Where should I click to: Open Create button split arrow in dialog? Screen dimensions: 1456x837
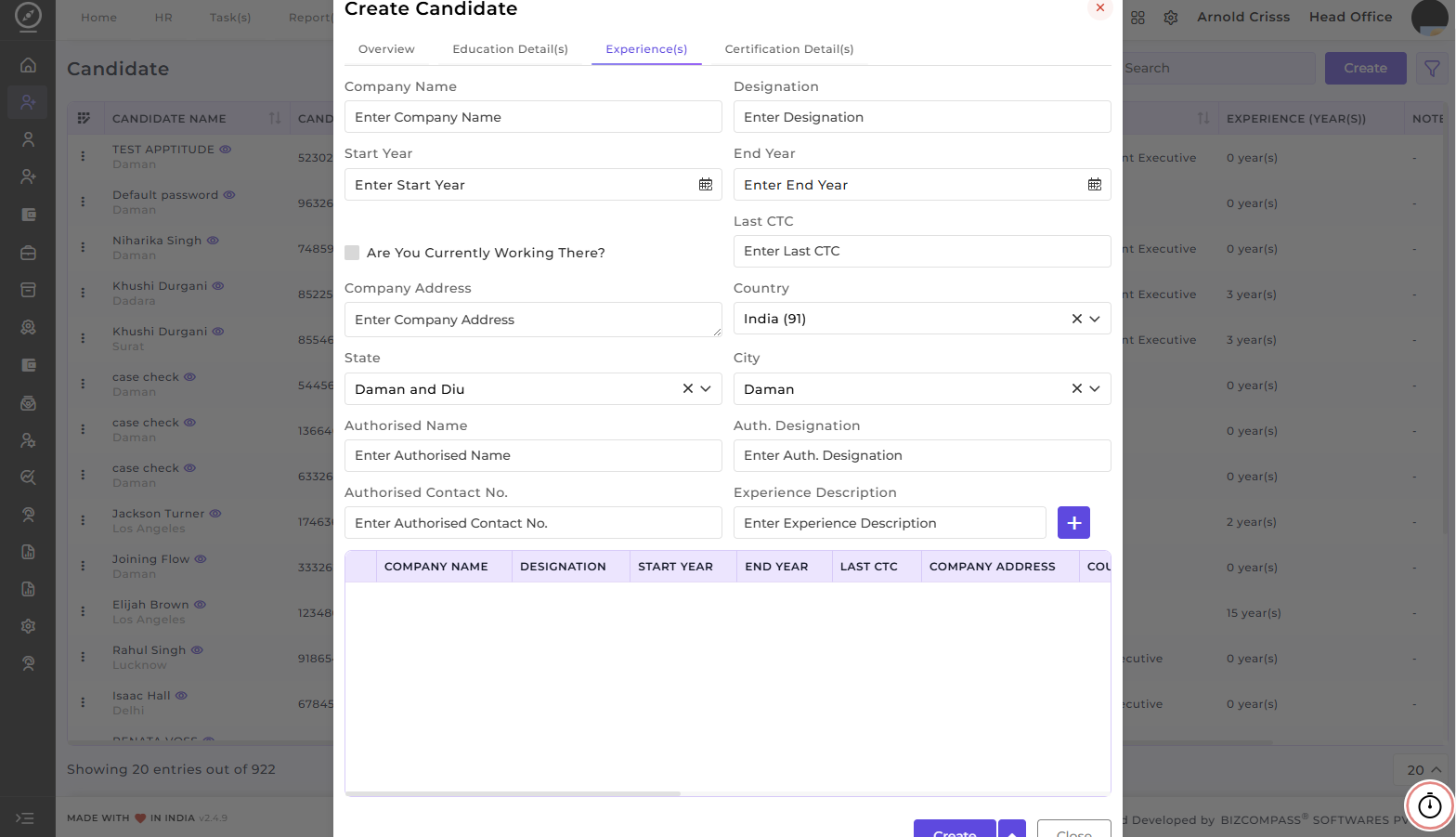(1012, 830)
